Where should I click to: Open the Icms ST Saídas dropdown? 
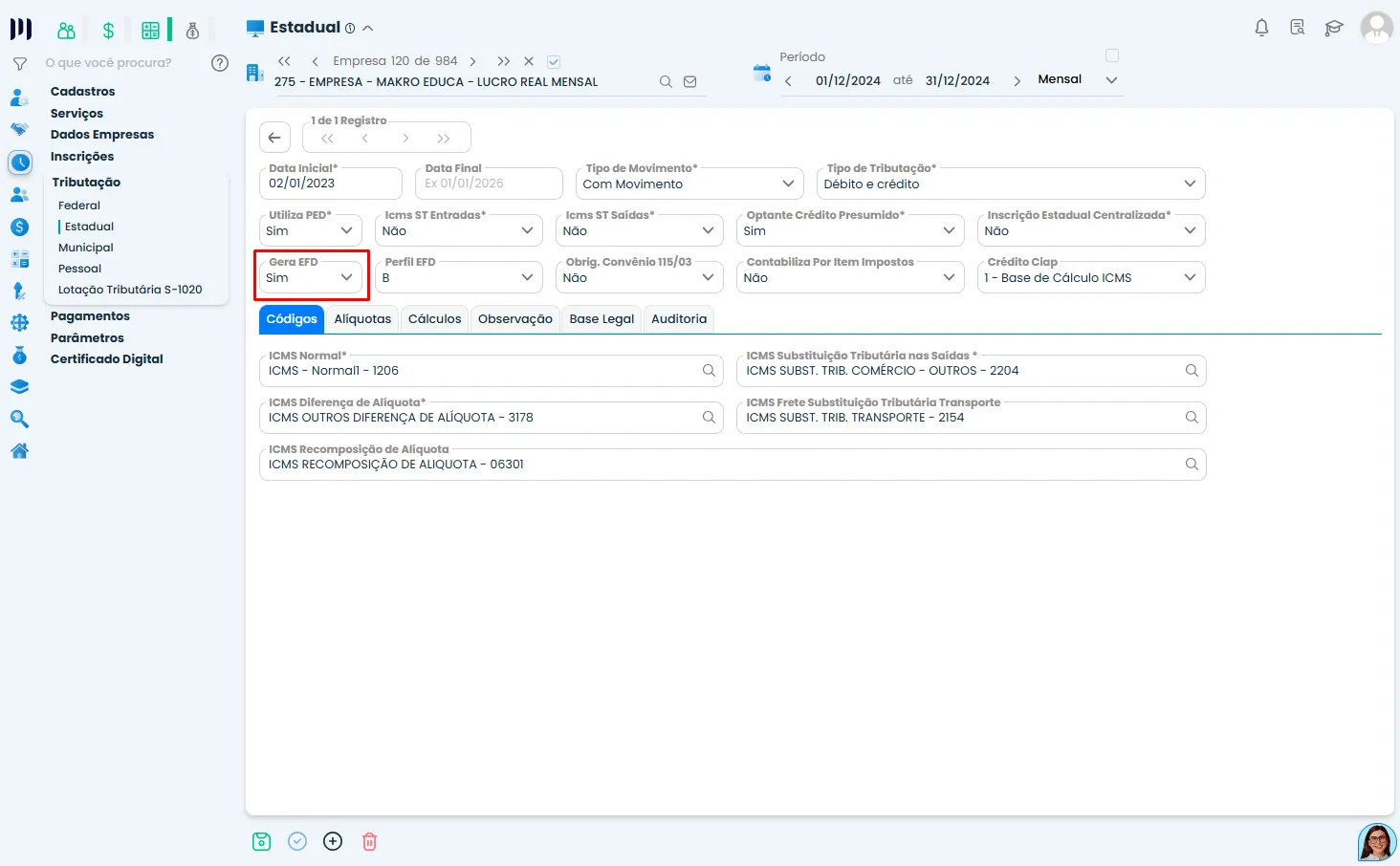(x=640, y=230)
